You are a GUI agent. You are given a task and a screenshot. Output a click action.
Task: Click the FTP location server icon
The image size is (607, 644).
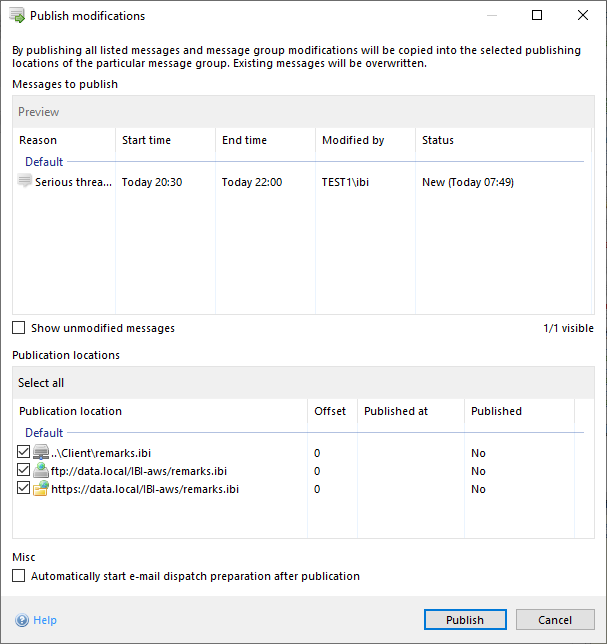(x=41, y=471)
